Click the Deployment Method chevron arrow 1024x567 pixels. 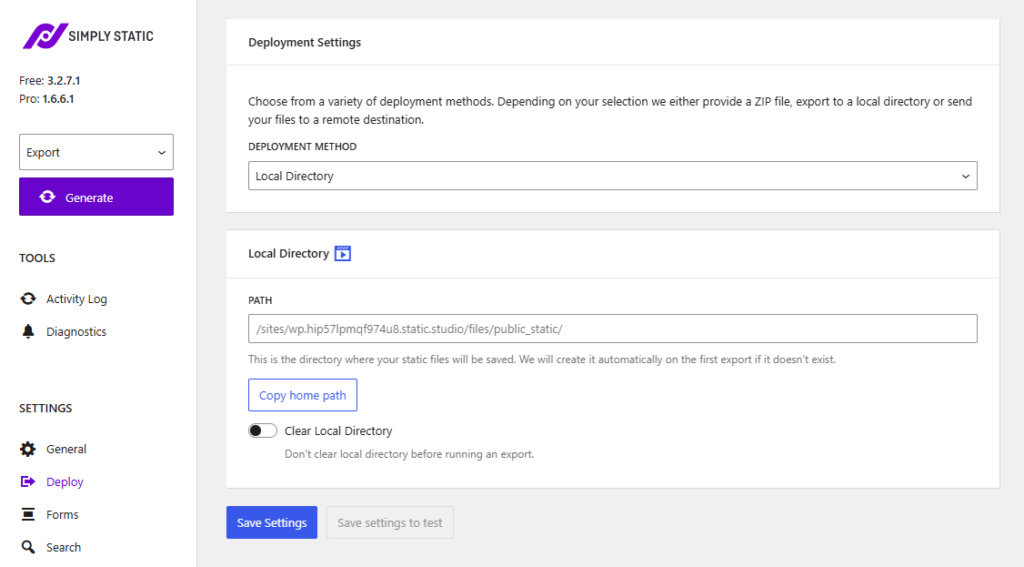click(x=965, y=176)
